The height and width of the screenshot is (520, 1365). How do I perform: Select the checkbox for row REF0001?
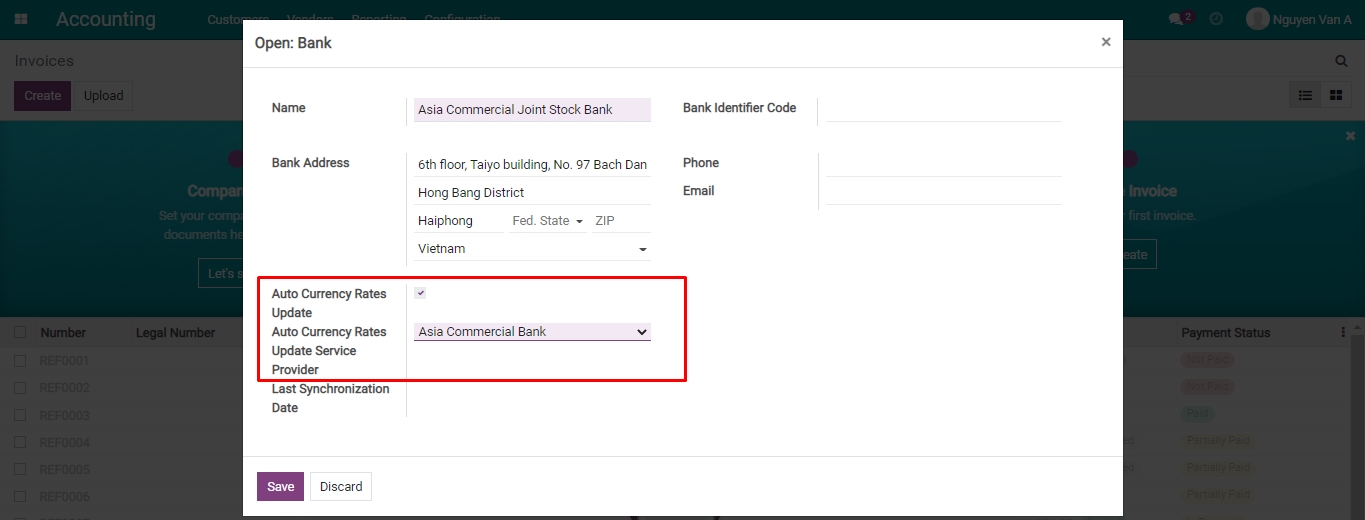pyautogui.click(x=20, y=360)
